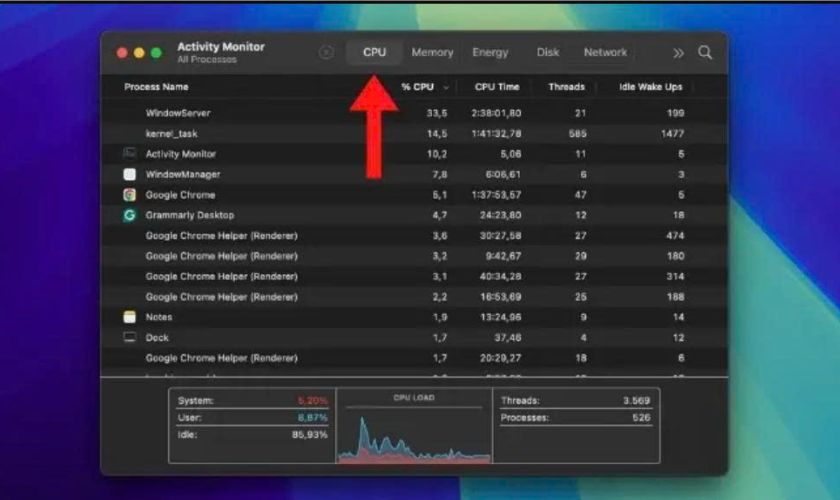Sort by Idle Wake Ups column
Screen dimensions: 840x500
click(x=651, y=87)
